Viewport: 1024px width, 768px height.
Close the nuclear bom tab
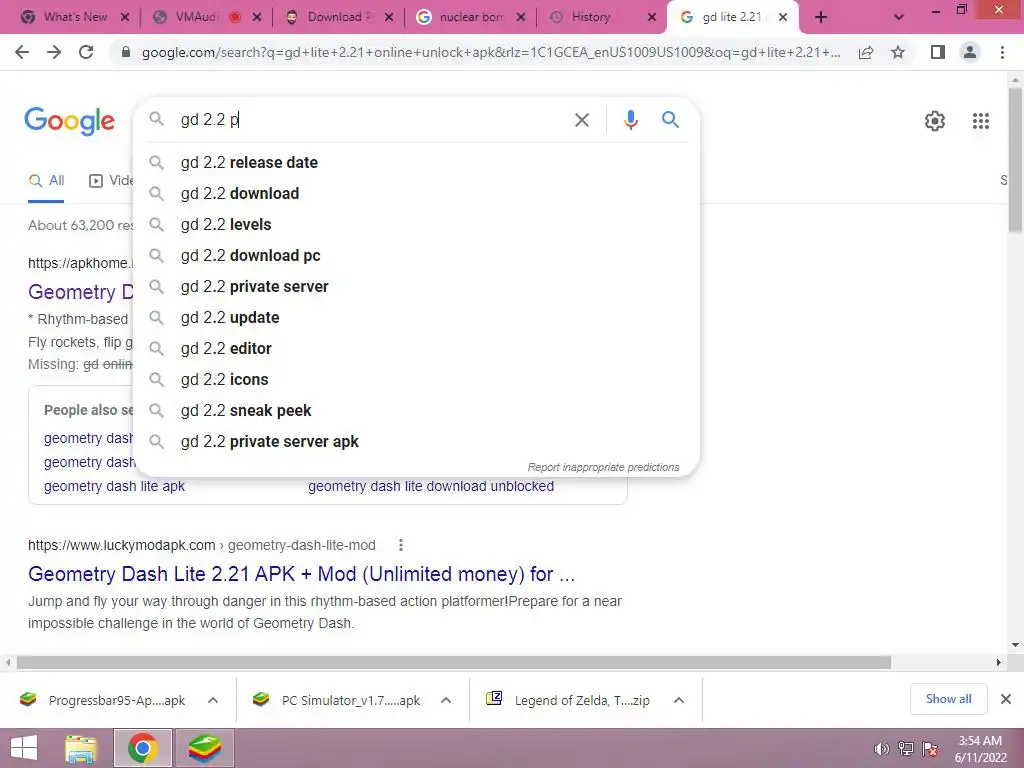[x=520, y=18]
